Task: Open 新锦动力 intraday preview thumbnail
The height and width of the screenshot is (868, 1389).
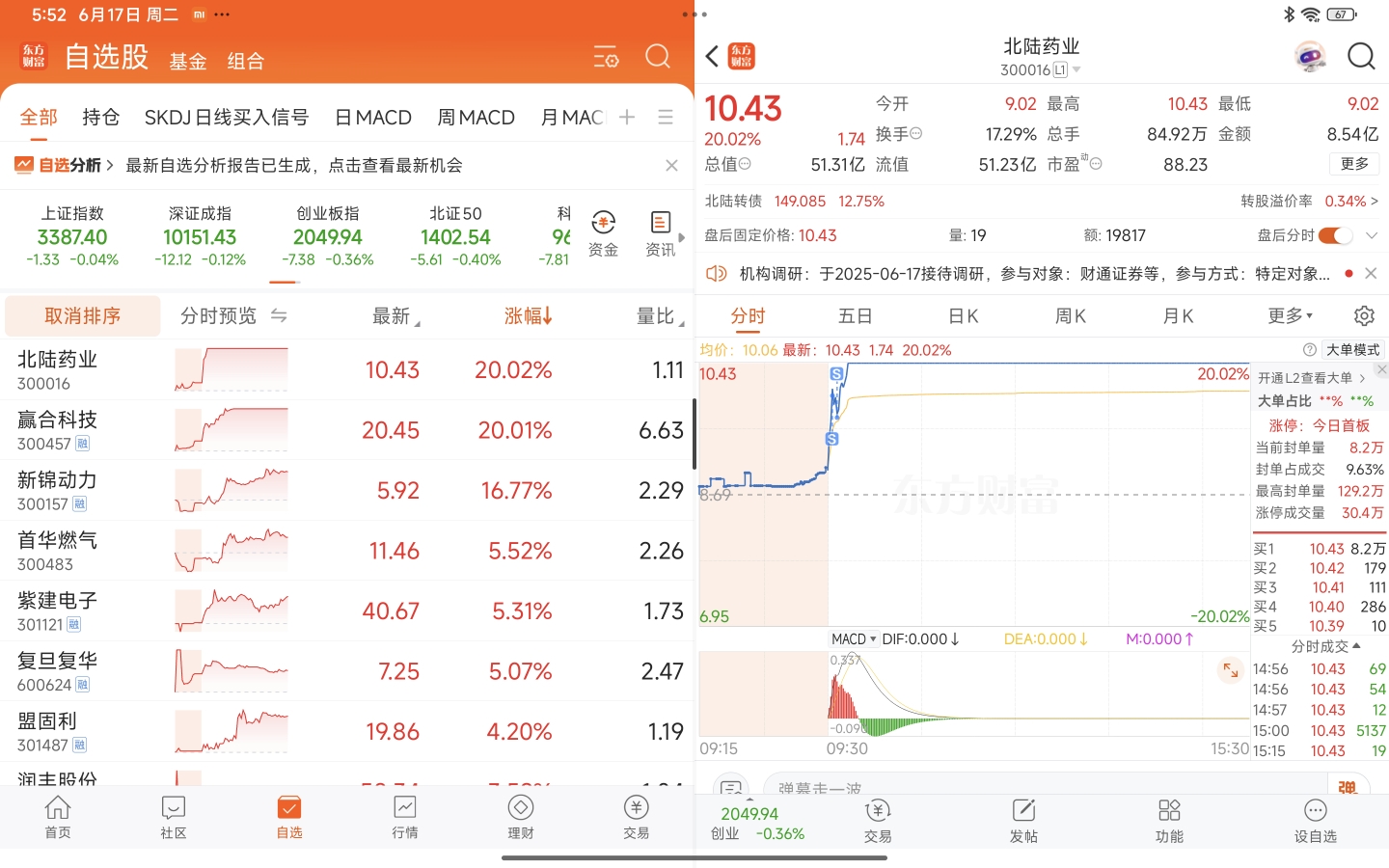Action: (231, 490)
